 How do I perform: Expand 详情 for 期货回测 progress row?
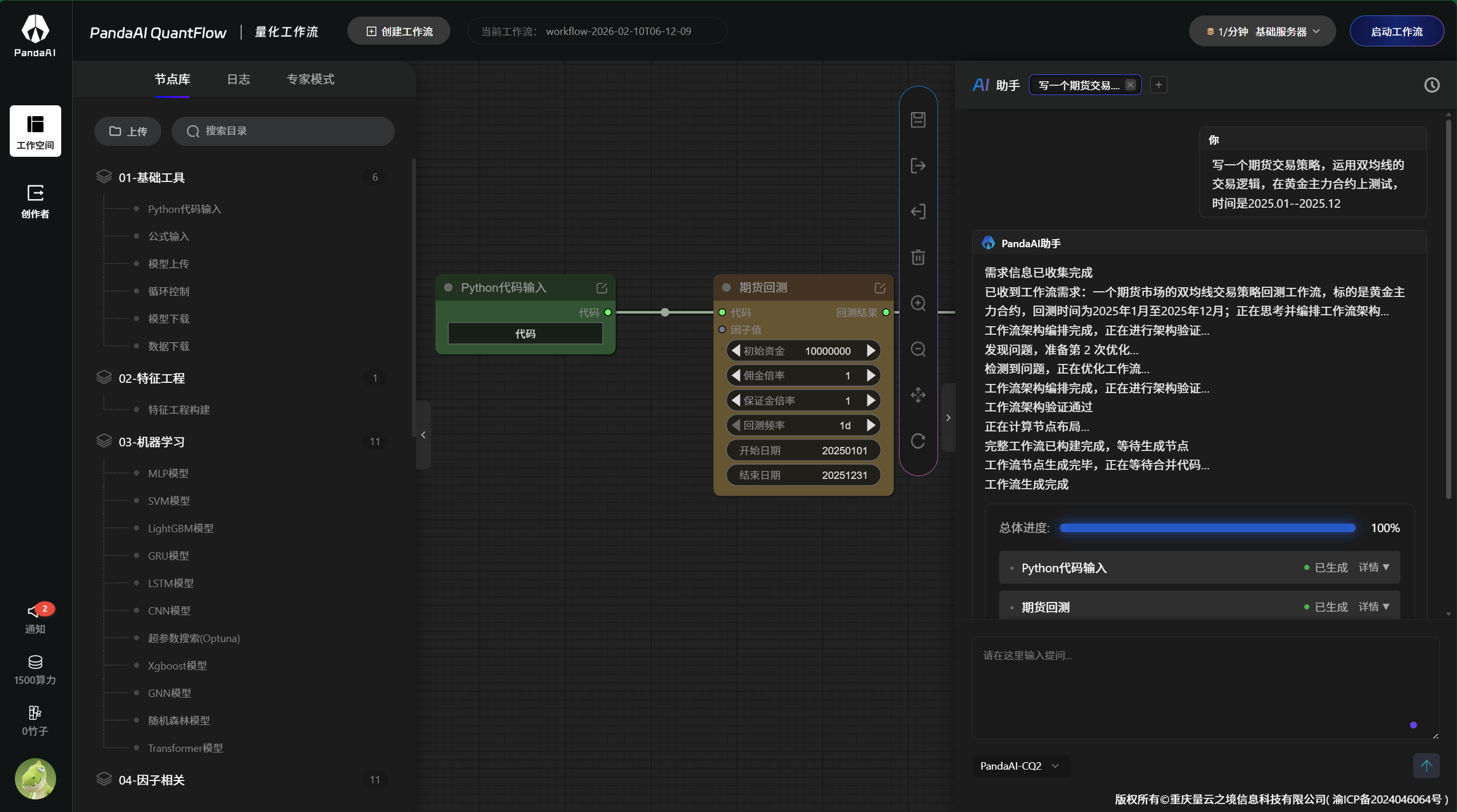tap(1374, 607)
